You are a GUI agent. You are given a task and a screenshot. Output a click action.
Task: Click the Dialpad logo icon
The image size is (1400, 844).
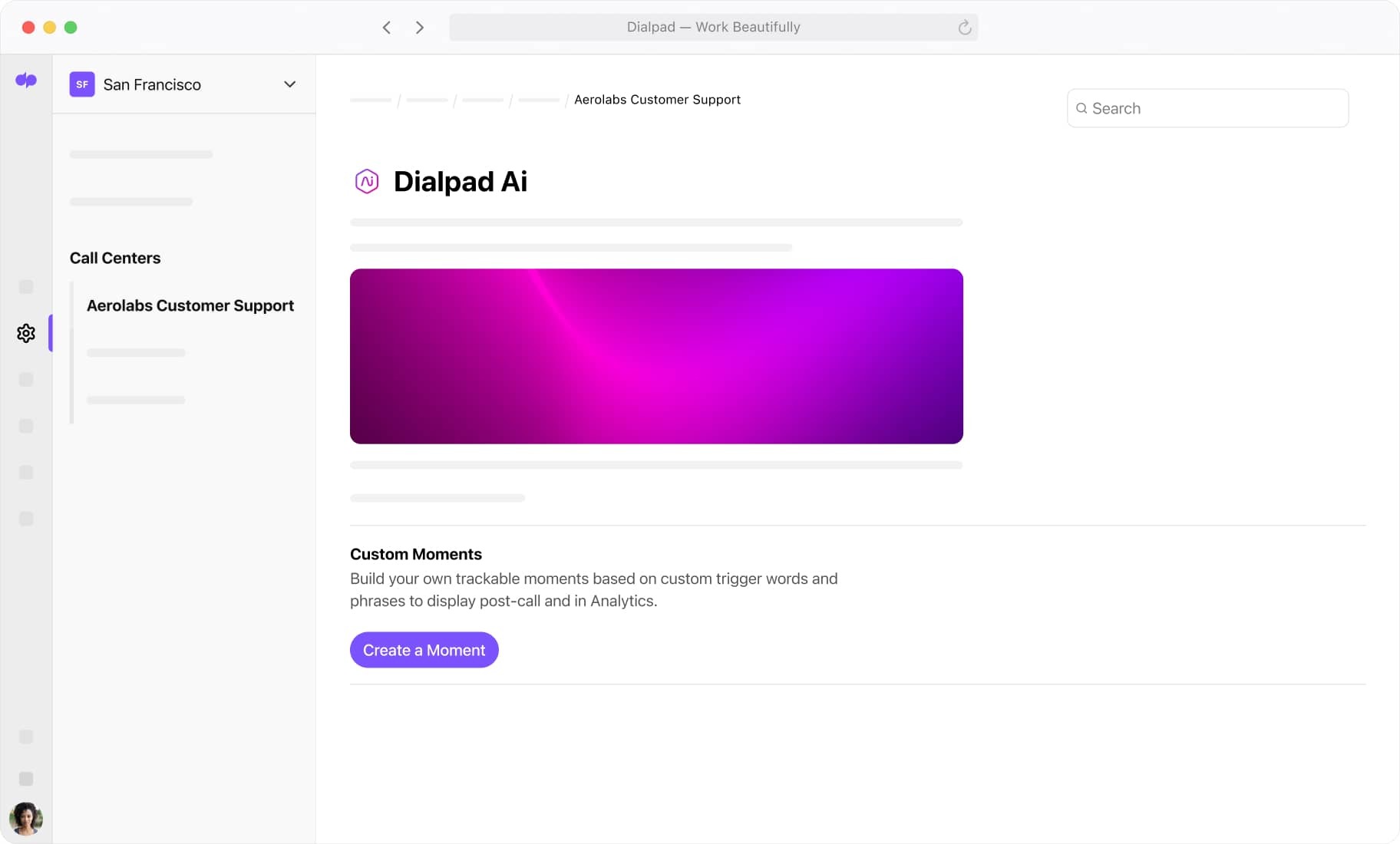pyautogui.click(x=26, y=80)
